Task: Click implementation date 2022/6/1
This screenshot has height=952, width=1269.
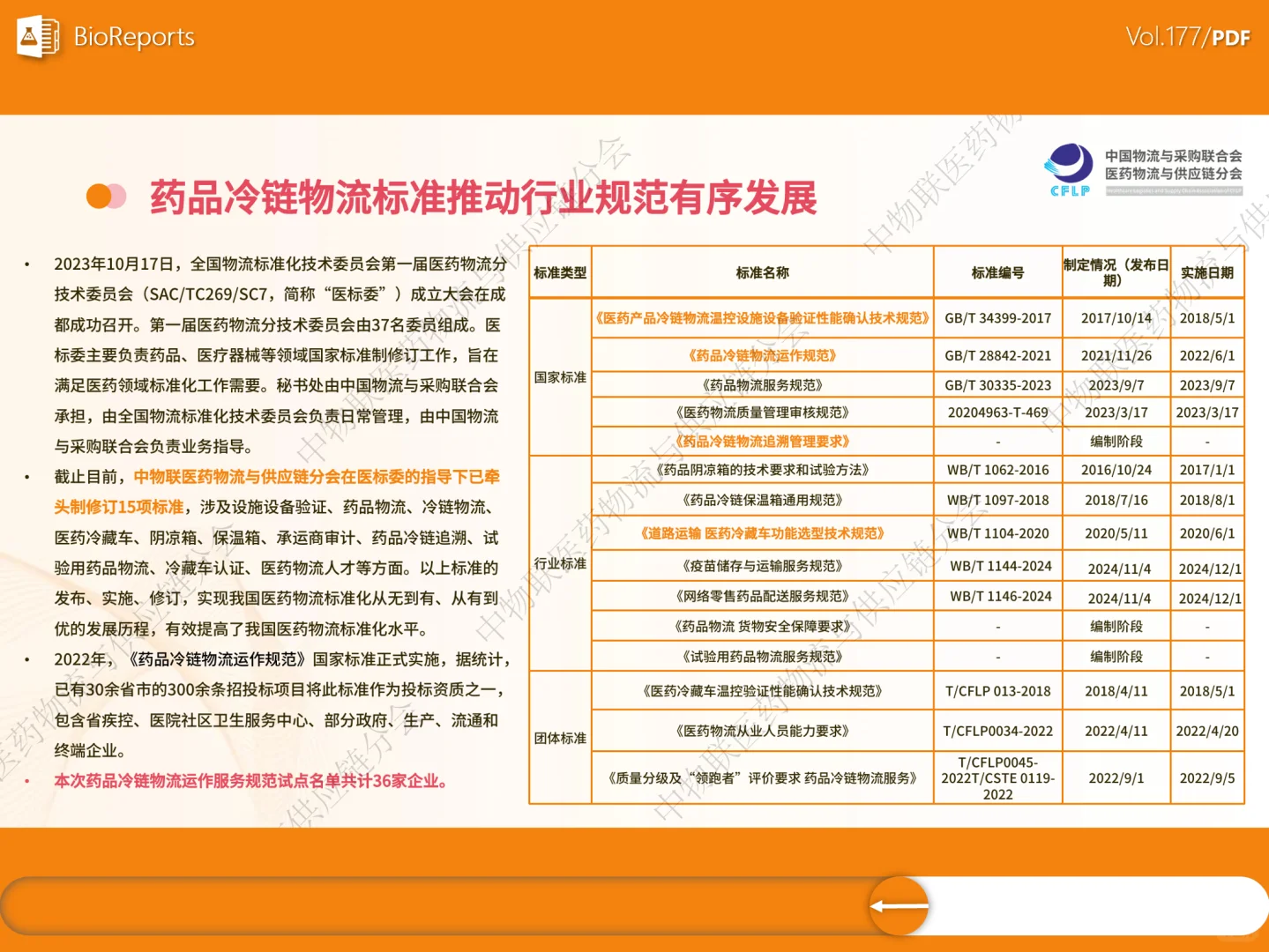Action: coord(1207,356)
